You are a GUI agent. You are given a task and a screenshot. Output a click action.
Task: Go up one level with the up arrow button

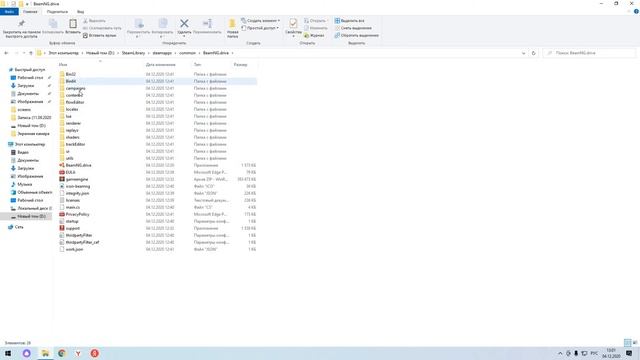(31, 53)
